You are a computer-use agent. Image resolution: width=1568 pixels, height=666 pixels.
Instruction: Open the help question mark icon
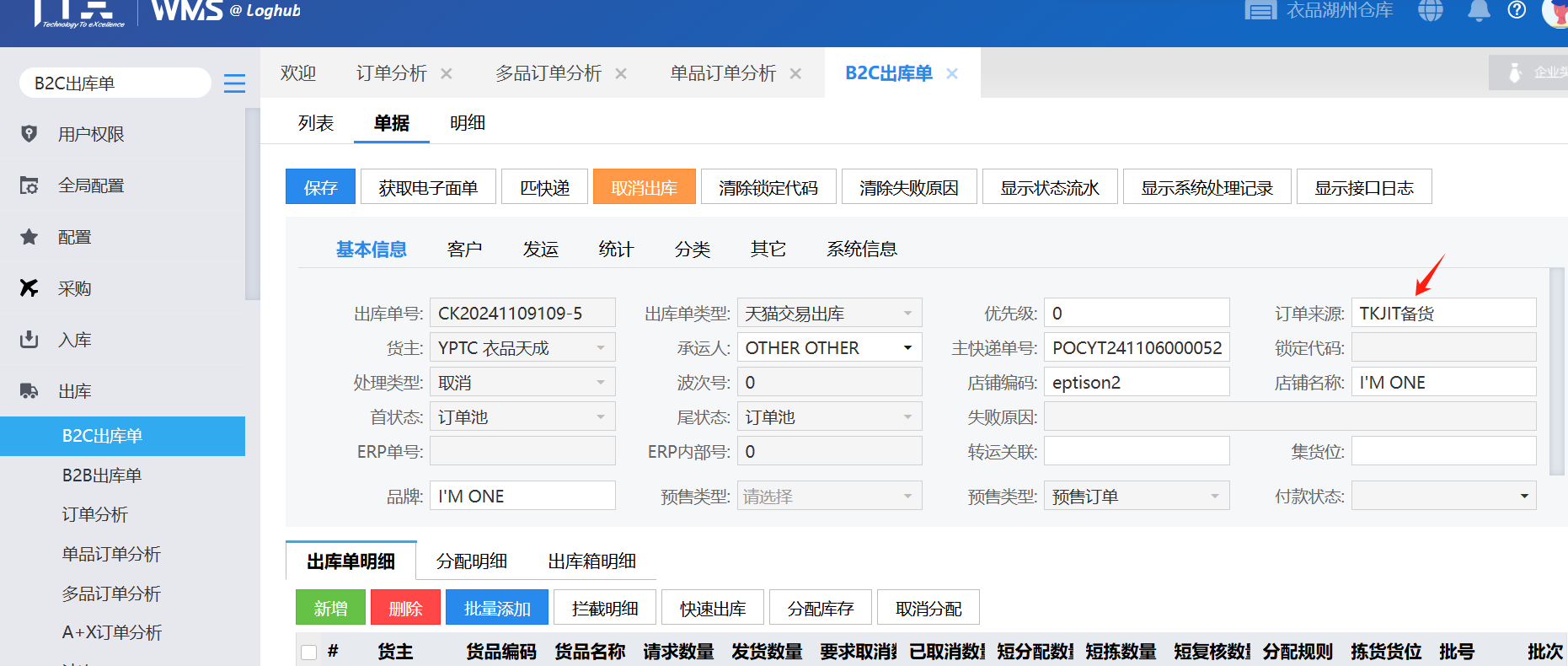[x=1517, y=10]
